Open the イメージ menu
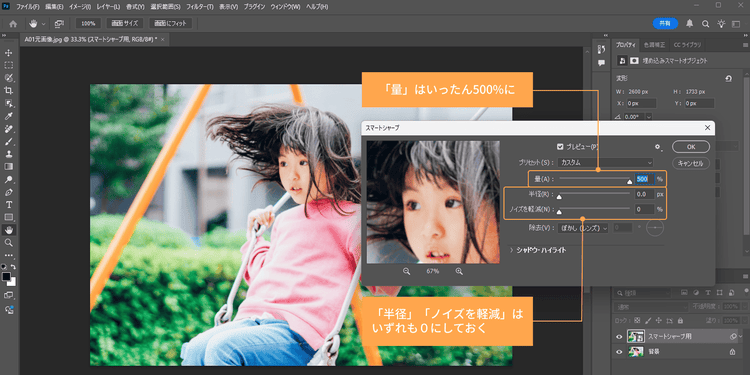Viewport: 750px width, 375px height. [80, 7]
